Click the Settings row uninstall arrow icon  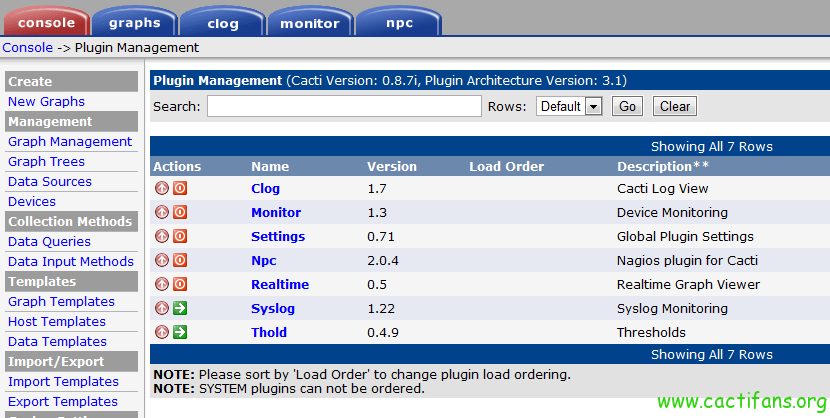pos(162,236)
